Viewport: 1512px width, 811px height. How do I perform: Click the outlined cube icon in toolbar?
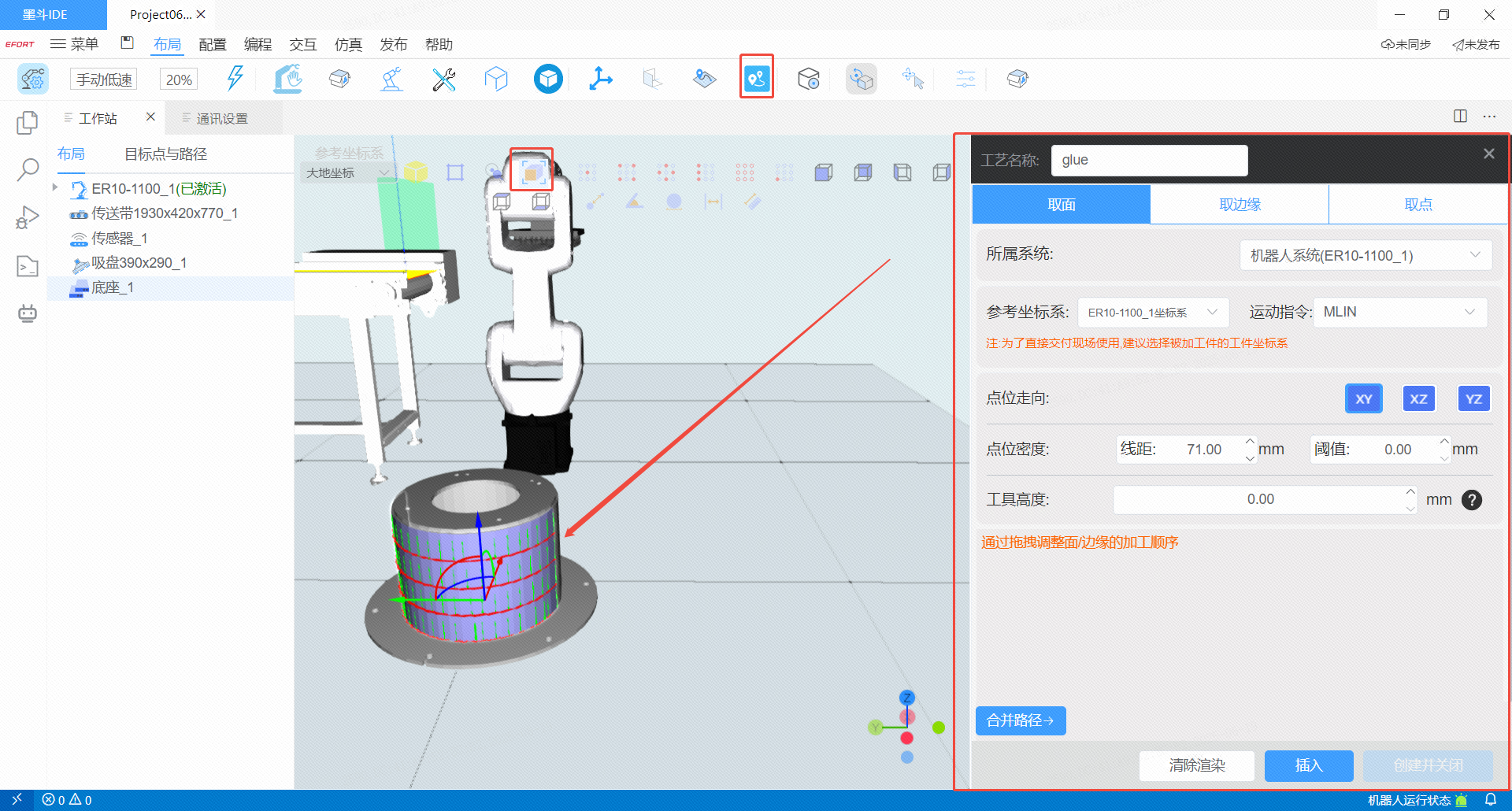[x=496, y=79]
